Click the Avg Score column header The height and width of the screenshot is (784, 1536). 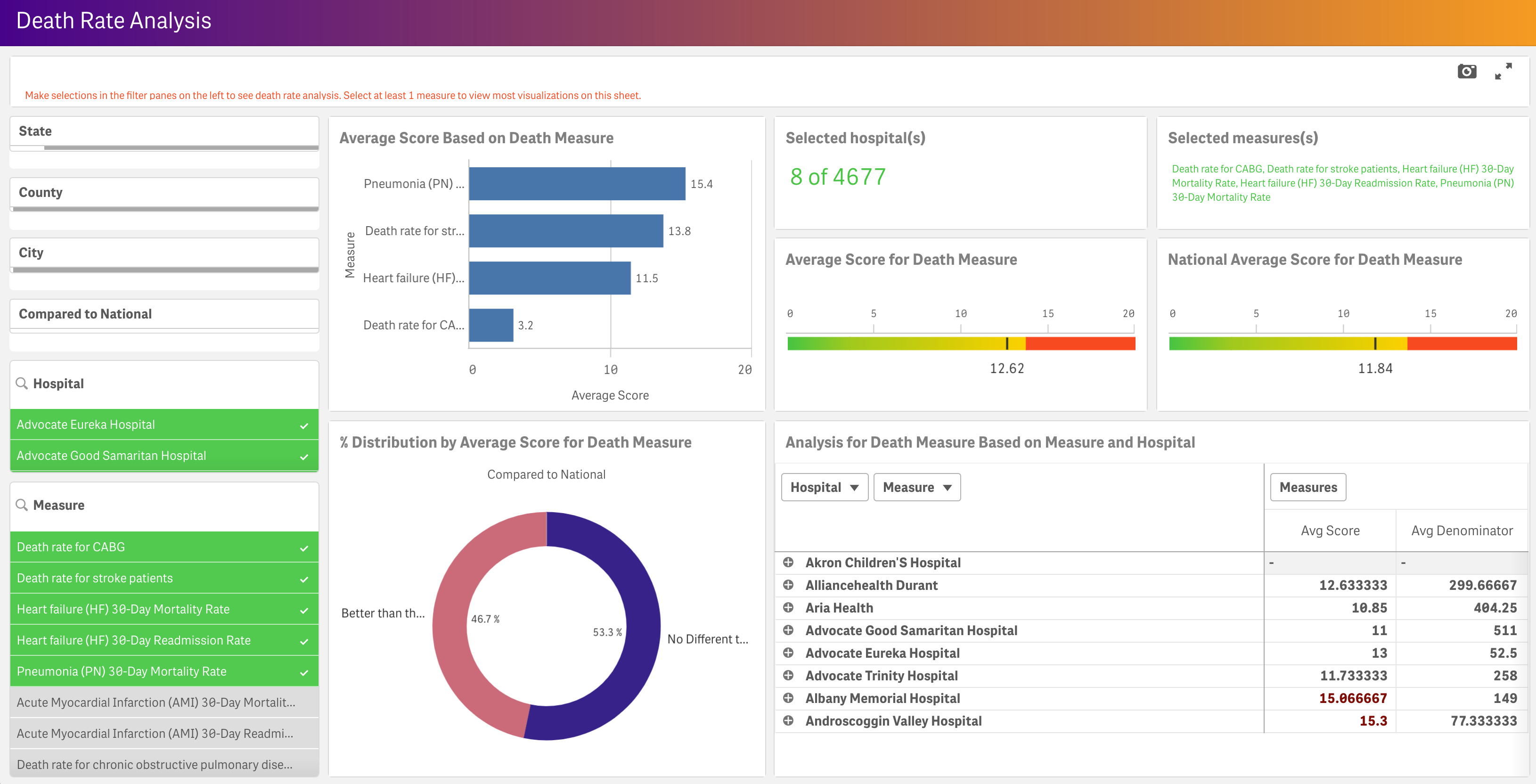[1330, 531]
